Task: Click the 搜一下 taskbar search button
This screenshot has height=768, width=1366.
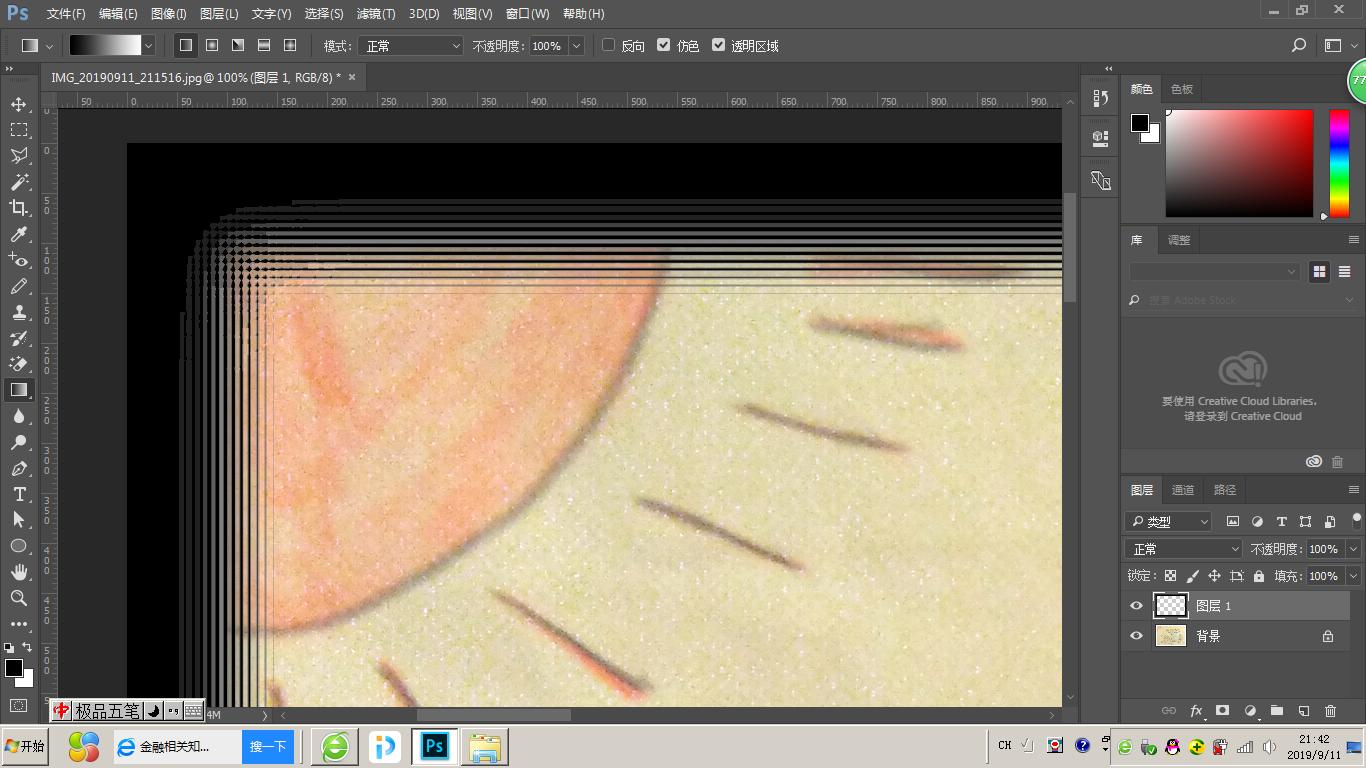Action: (267, 746)
